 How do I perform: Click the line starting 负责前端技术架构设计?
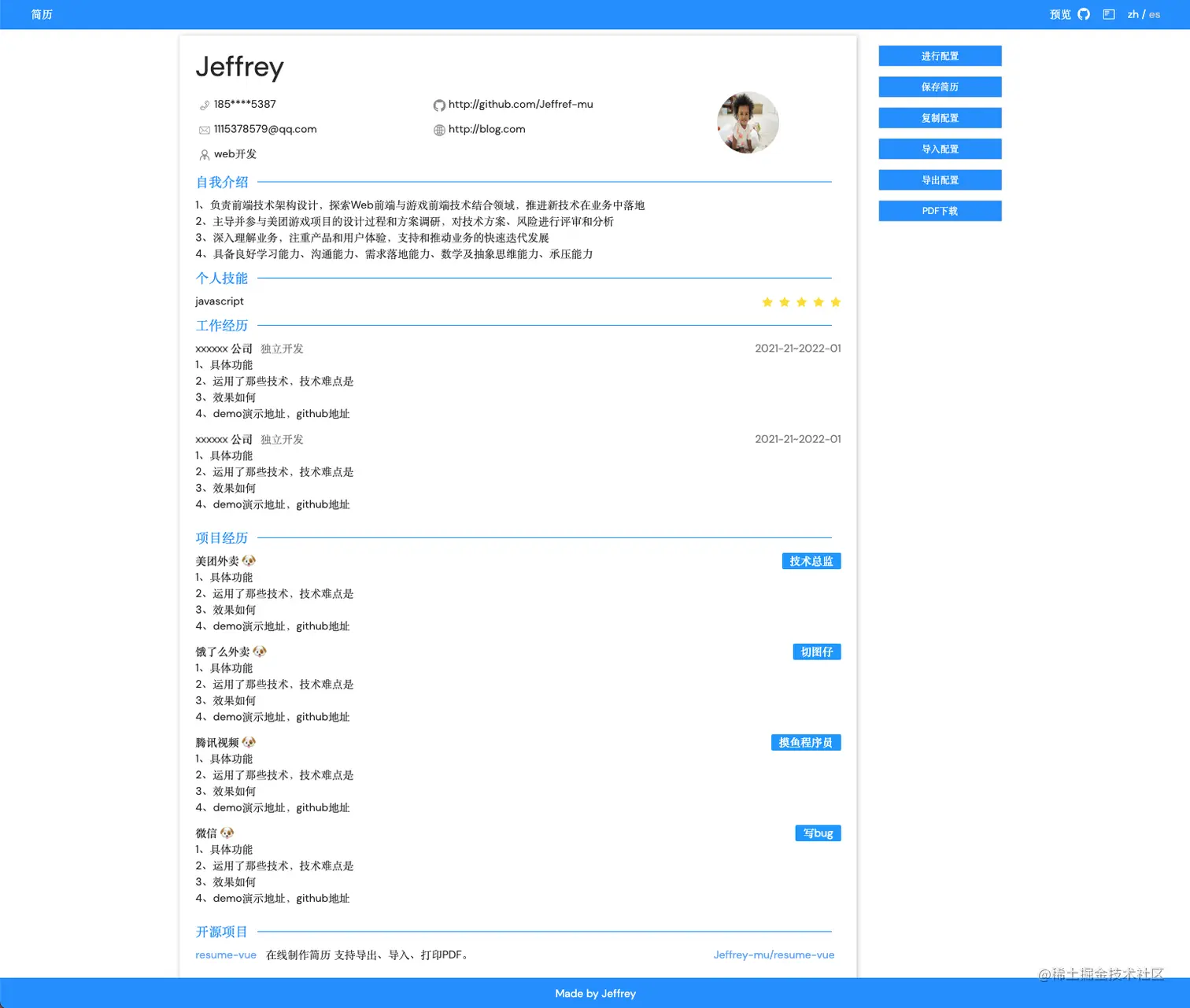[420, 205]
